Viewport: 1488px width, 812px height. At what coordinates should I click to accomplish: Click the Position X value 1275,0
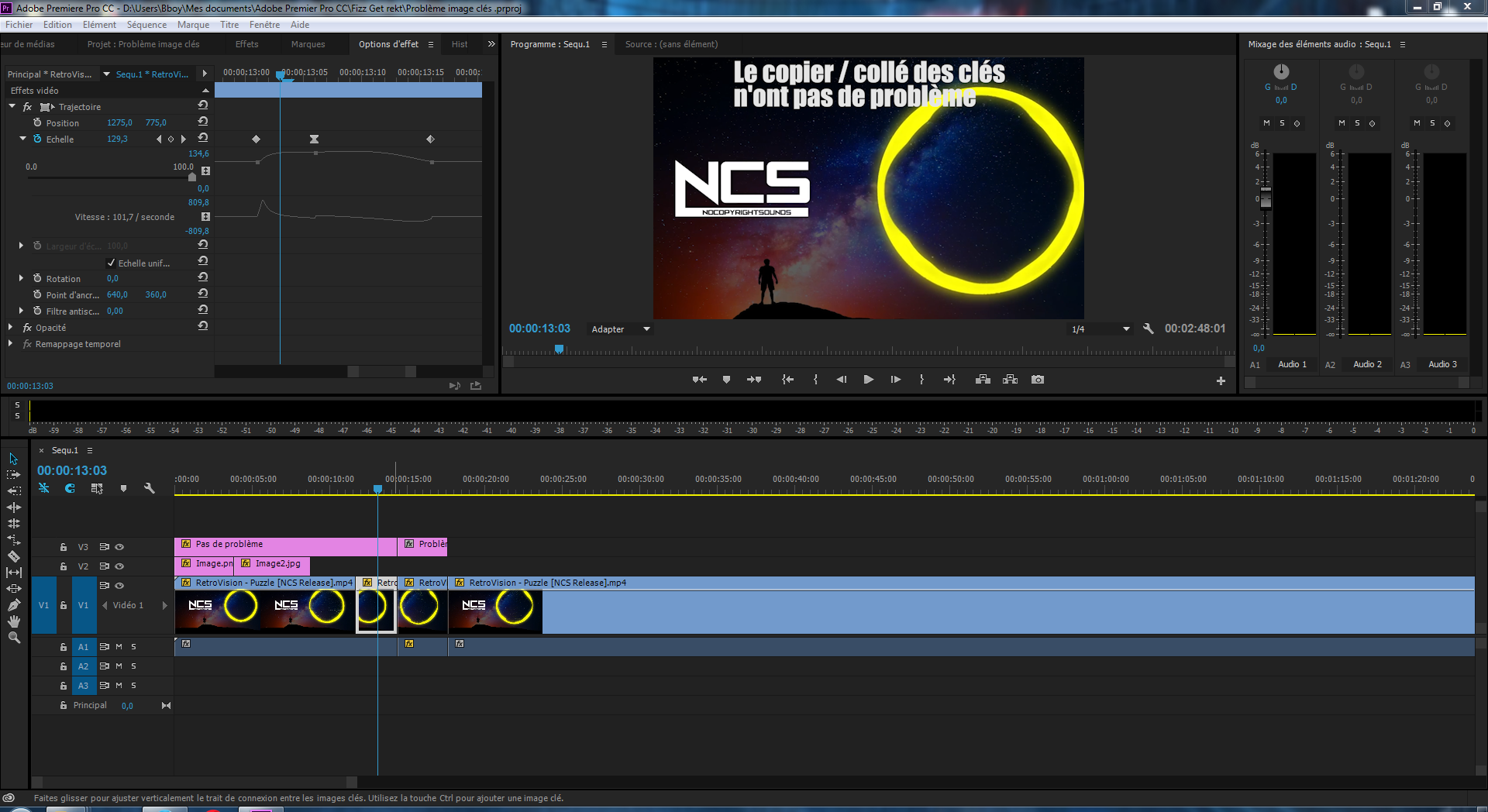(119, 122)
